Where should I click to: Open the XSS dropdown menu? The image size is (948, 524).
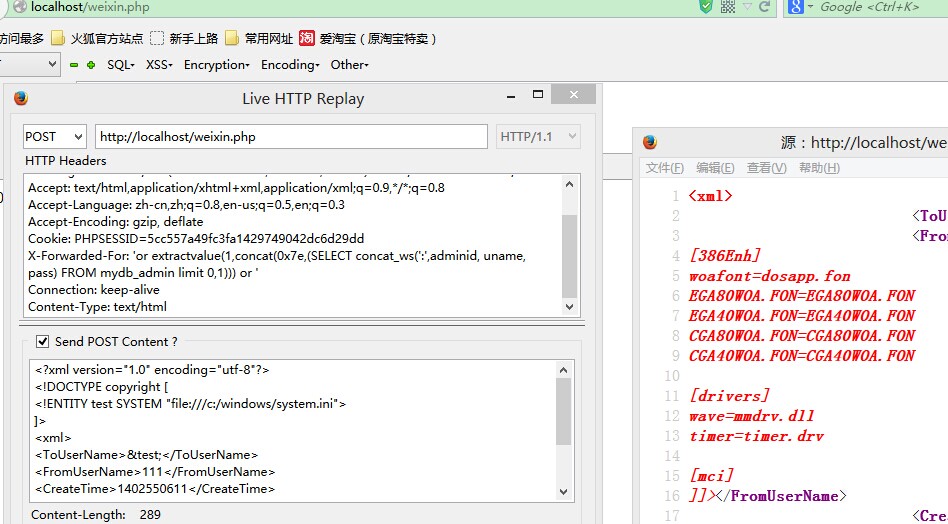point(160,65)
